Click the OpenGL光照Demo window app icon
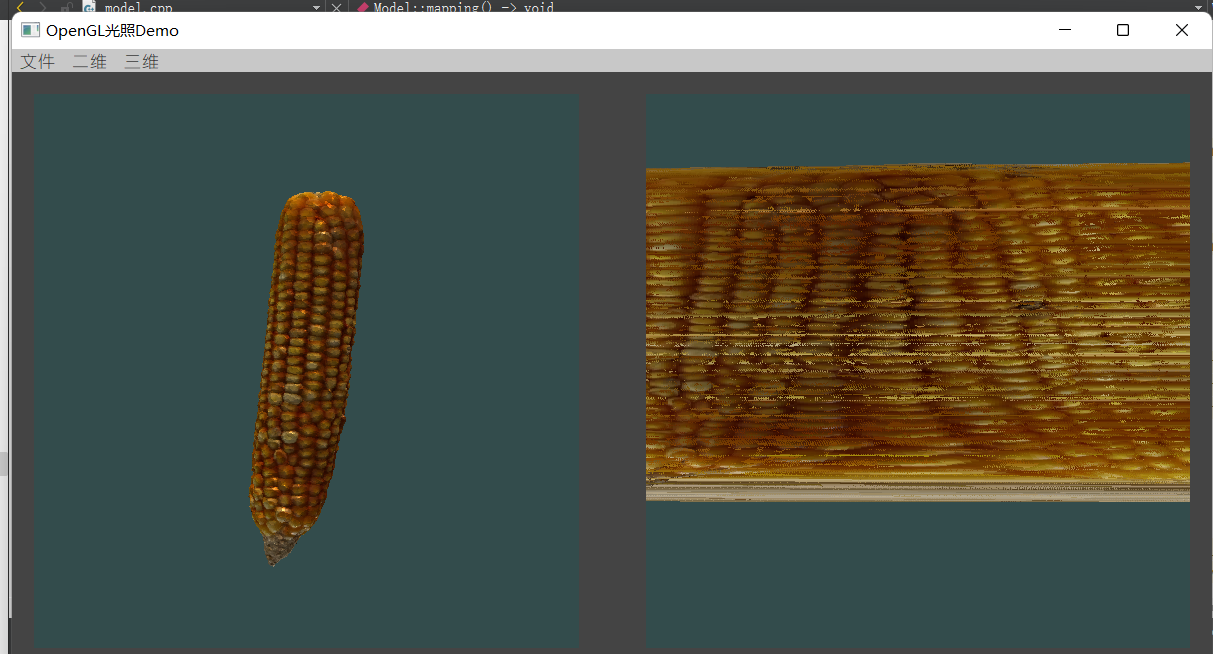This screenshot has height=654, width=1213. coord(31,30)
